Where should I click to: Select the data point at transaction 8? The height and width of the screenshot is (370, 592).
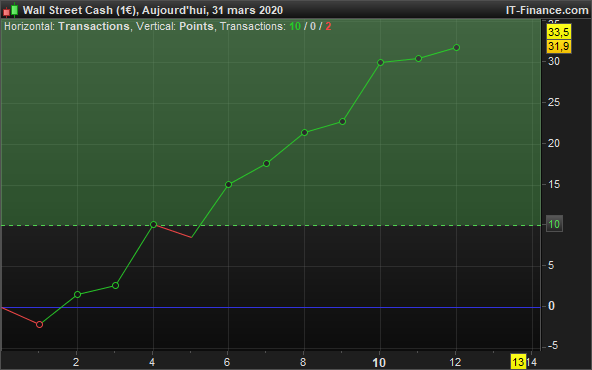305,133
